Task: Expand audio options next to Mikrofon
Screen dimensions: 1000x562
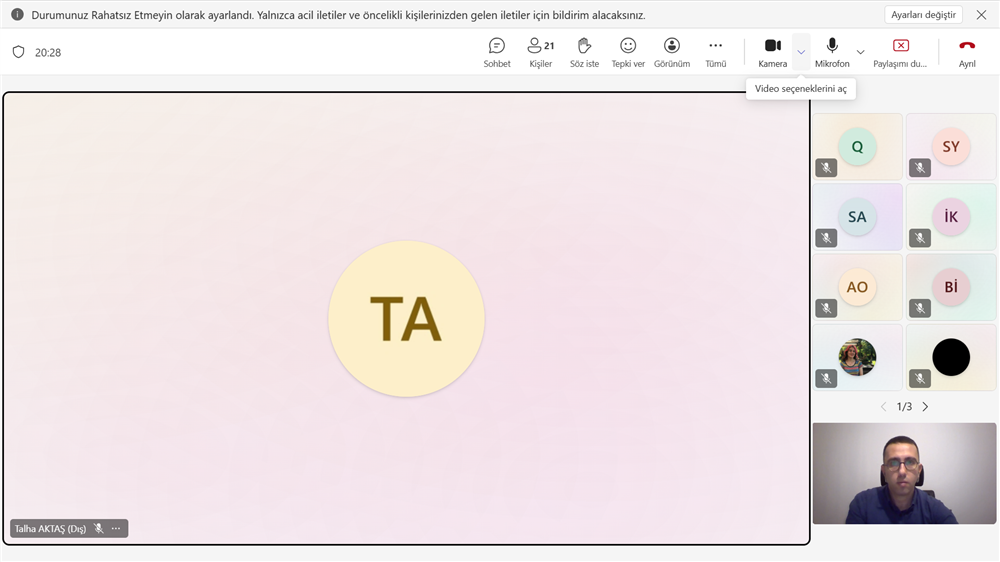Action: click(x=860, y=52)
